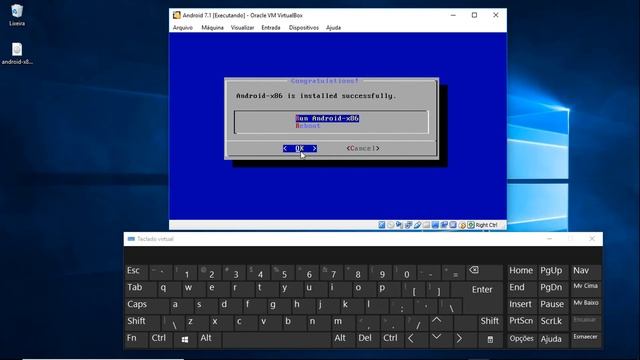The image size is (640, 360).
Task: Click the hard disk activity status icon
Action: point(382,225)
